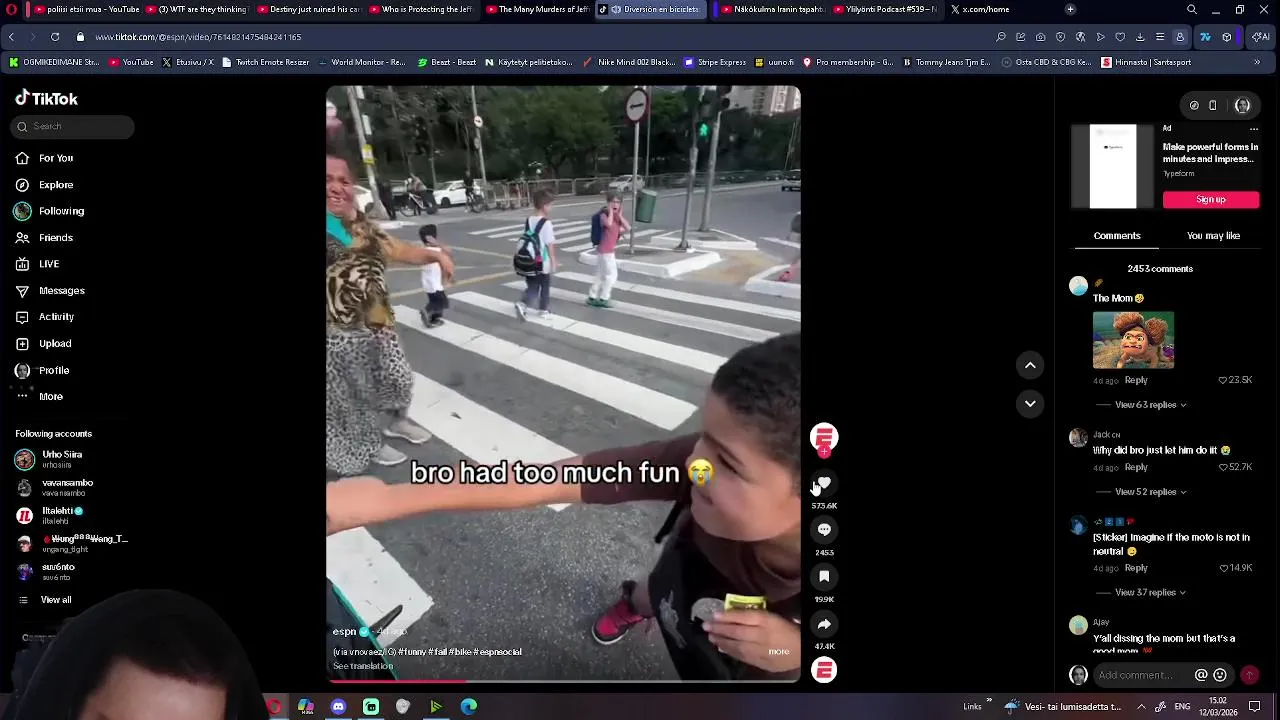Screen dimensions: 1280x720
Task: Click the browser address bar URL
Action: click(198, 37)
